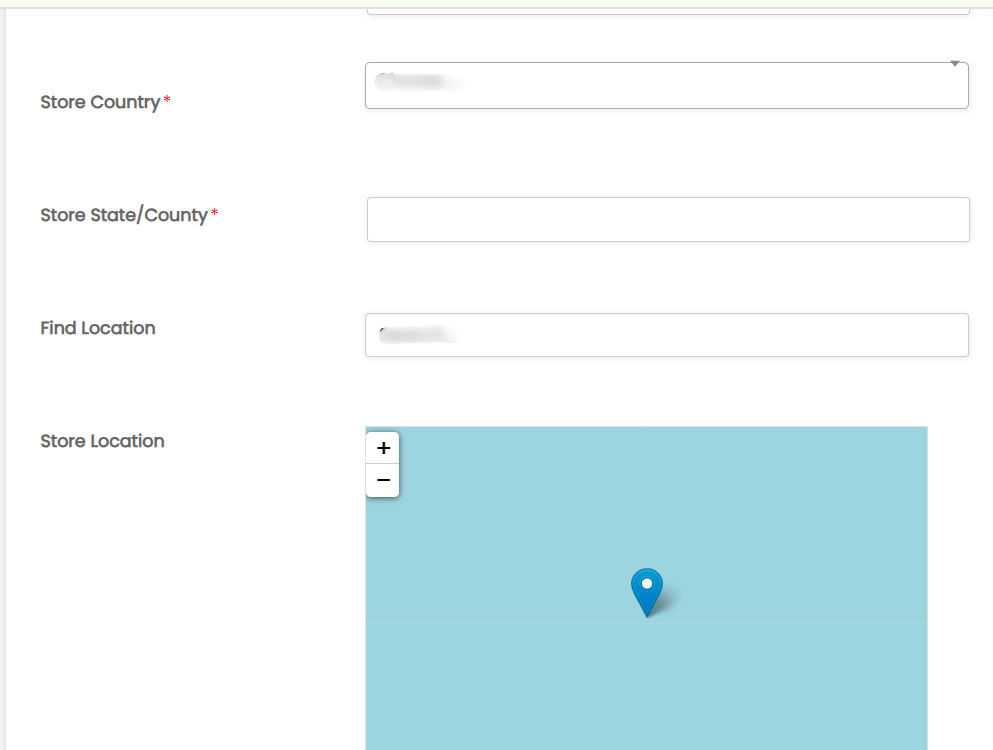
Task: Click the empty map area below the marker
Action: point(647,690)
